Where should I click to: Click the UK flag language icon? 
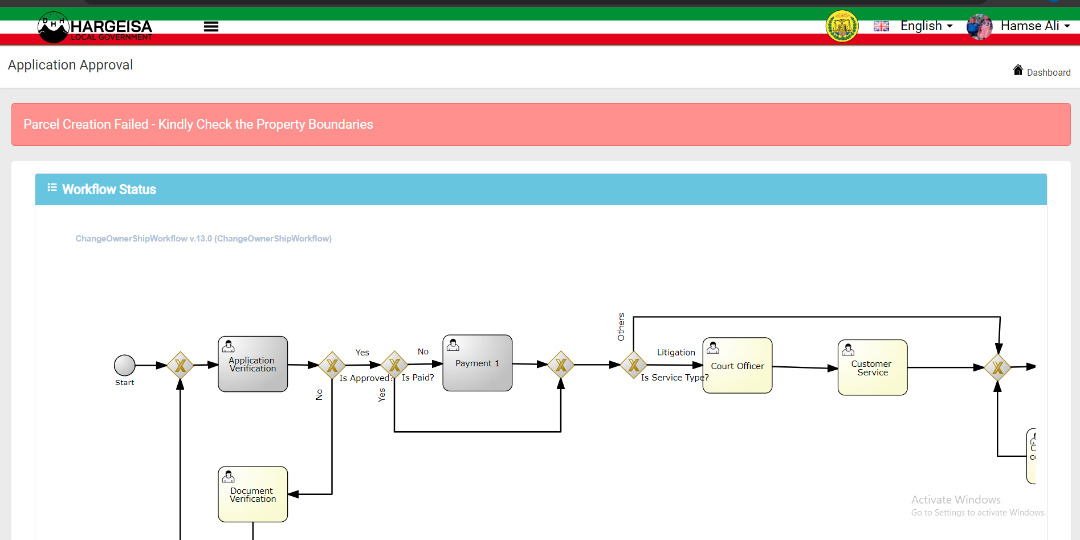coord(881,26)
